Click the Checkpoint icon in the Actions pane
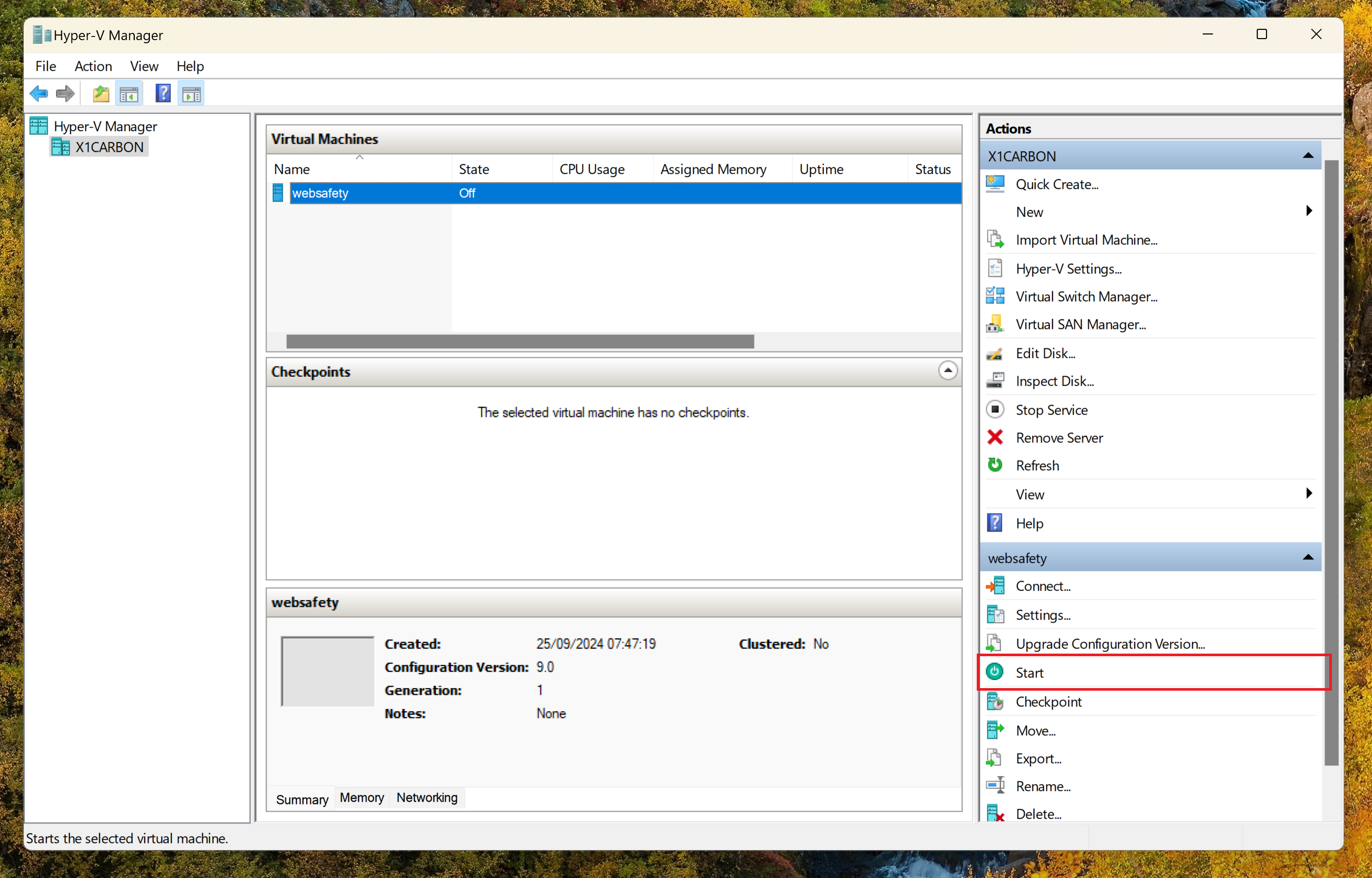 995,702
